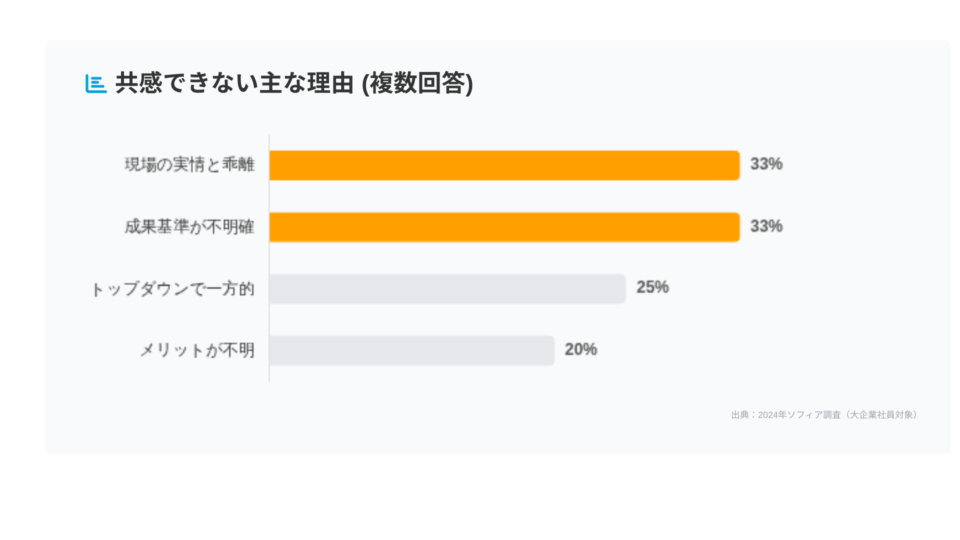Select the orange bar for 成果基準が不明確
The height and width of the screenshot is (540, 960).
504,227
